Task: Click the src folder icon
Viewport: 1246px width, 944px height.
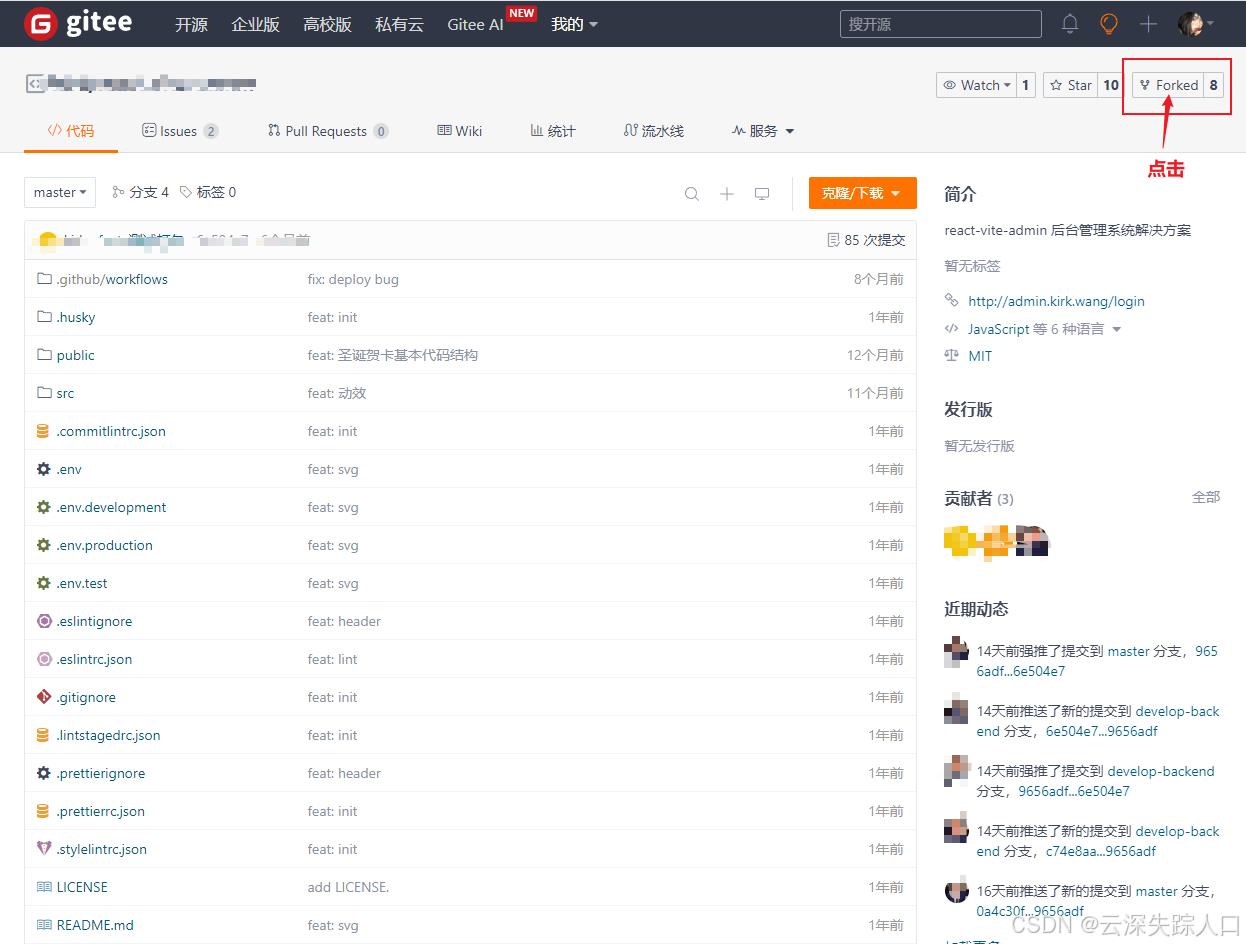Action: point(44,393)
